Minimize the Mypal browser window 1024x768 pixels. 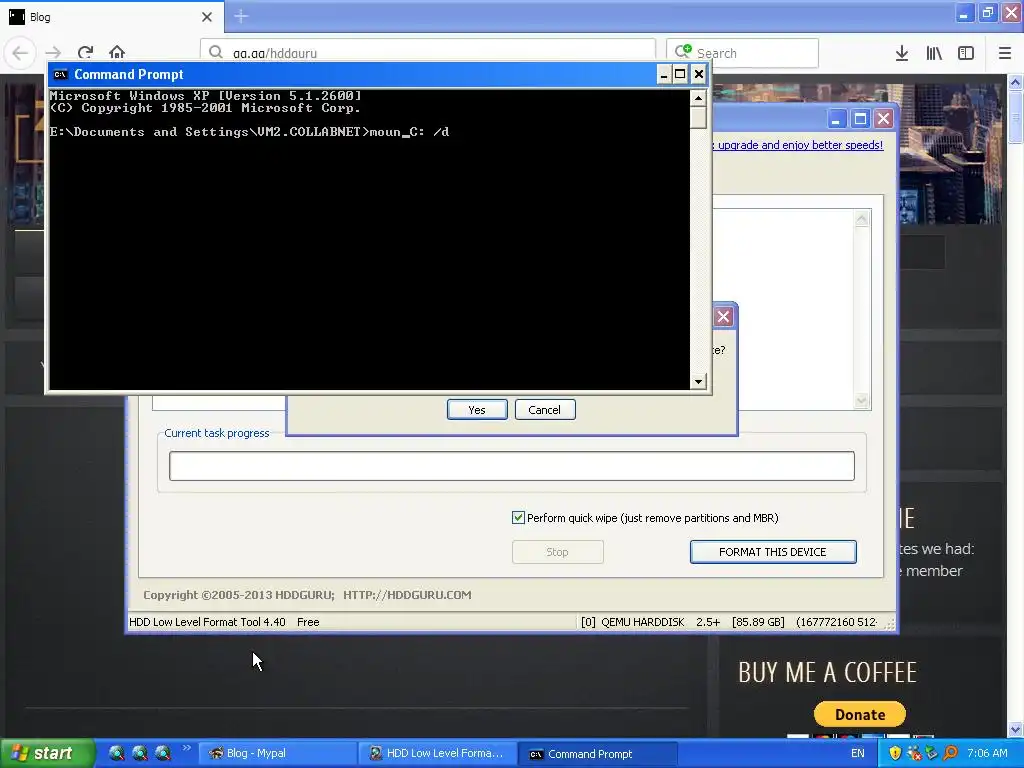point(963,13)
